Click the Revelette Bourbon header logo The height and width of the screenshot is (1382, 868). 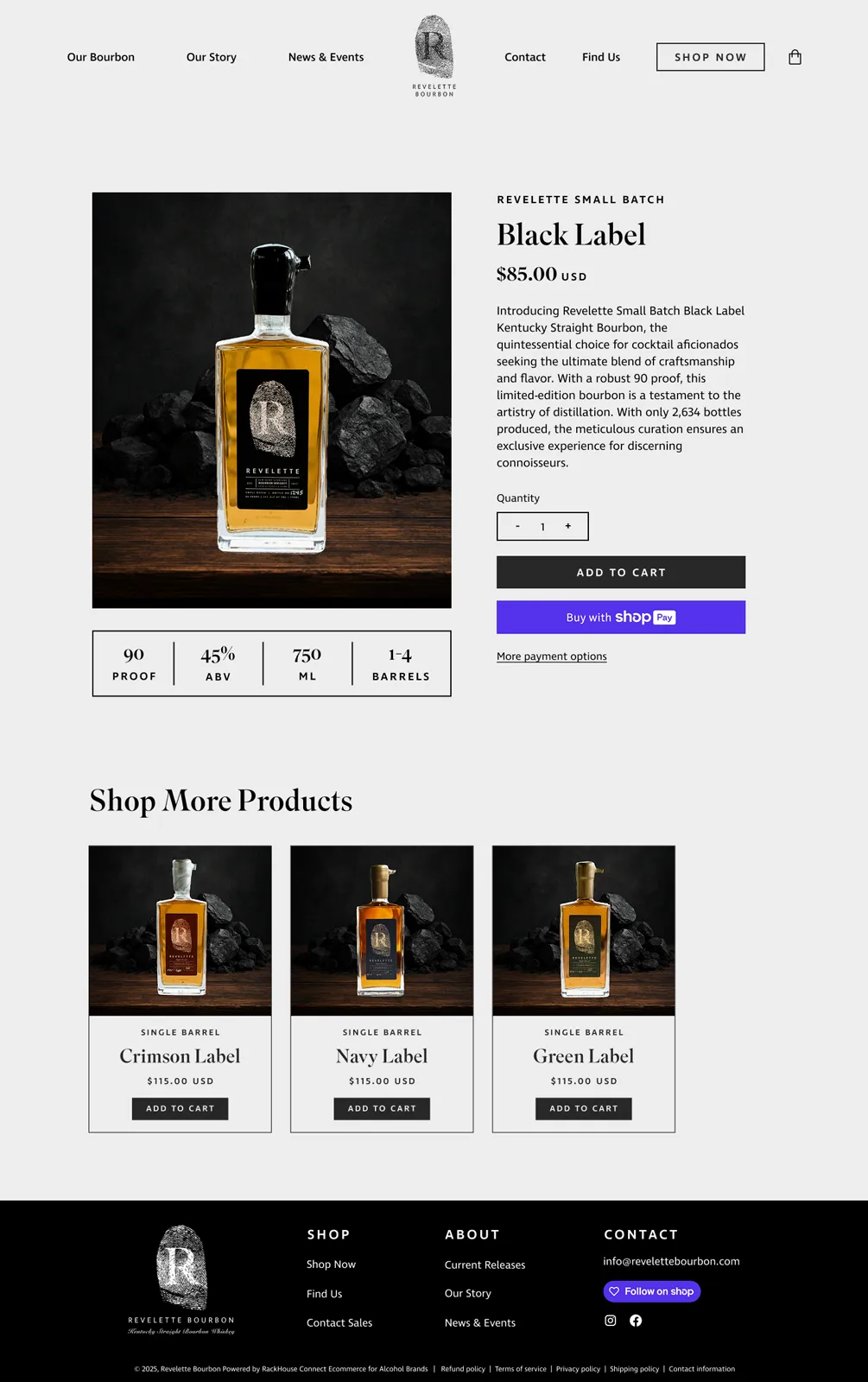[x=434, y=56]
